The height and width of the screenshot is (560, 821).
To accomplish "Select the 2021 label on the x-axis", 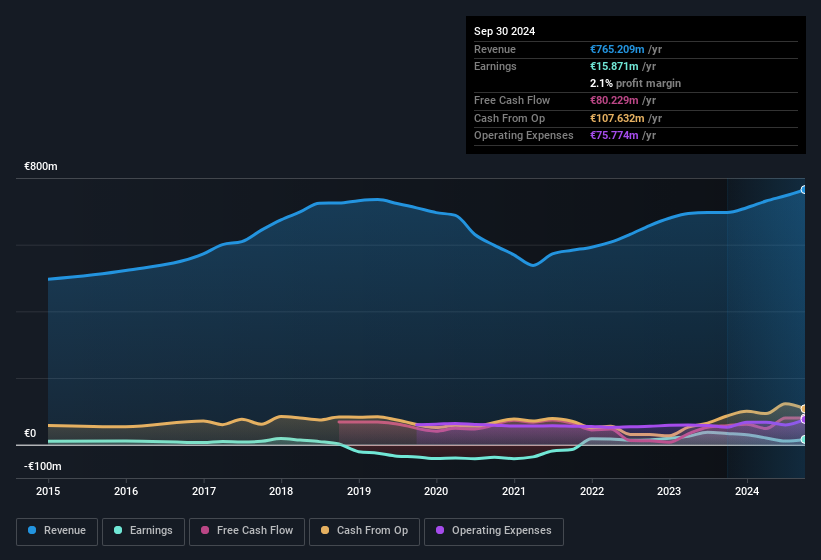I will coord(513,491).
